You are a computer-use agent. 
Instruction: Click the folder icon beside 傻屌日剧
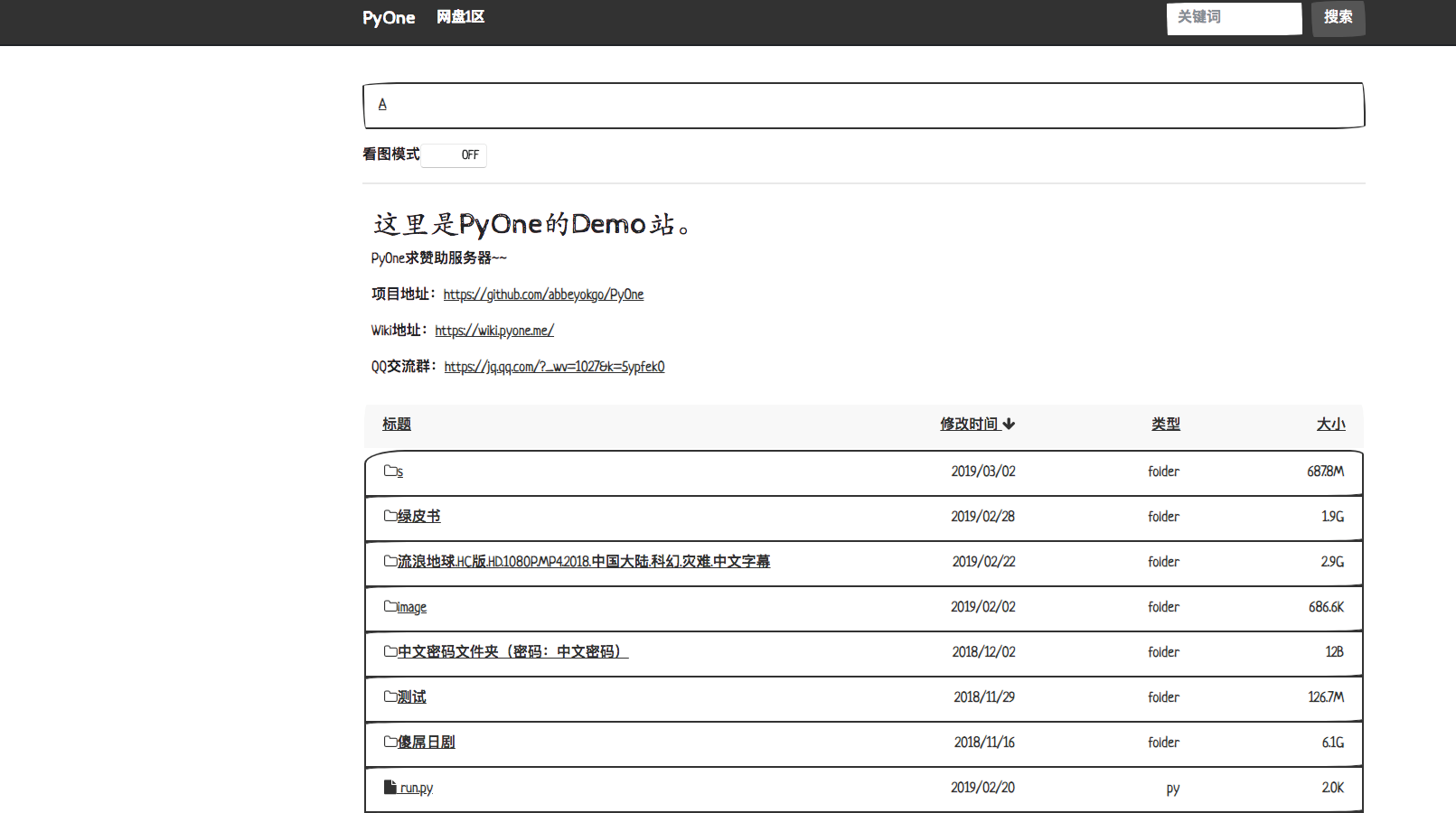(390, 742)
